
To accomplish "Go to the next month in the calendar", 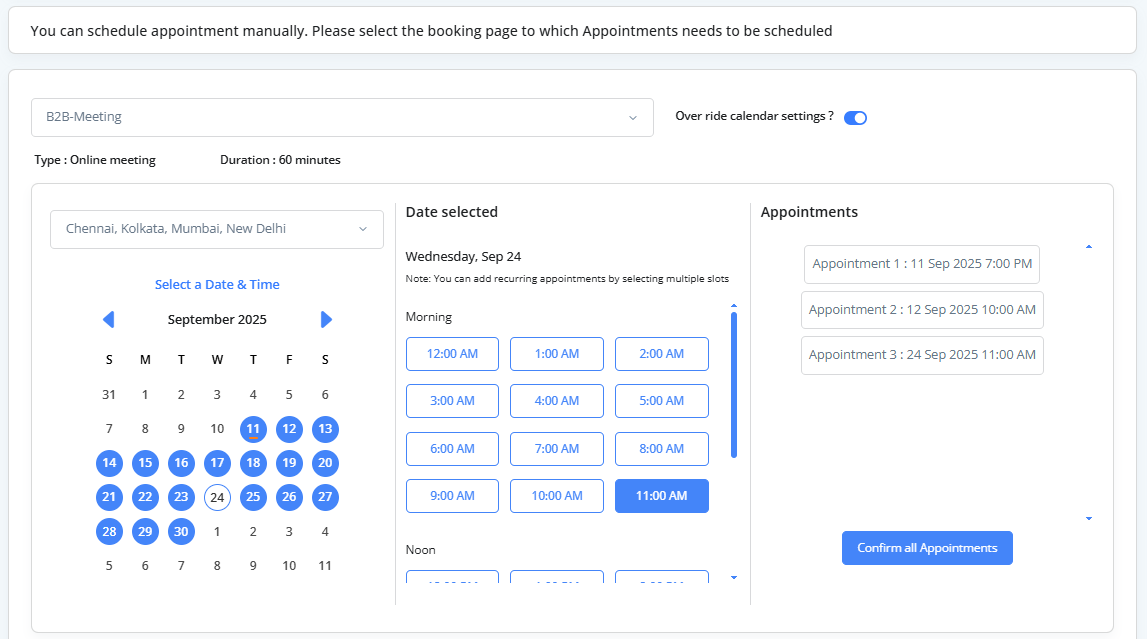I will pyautogui.click(x=326, y=319).
